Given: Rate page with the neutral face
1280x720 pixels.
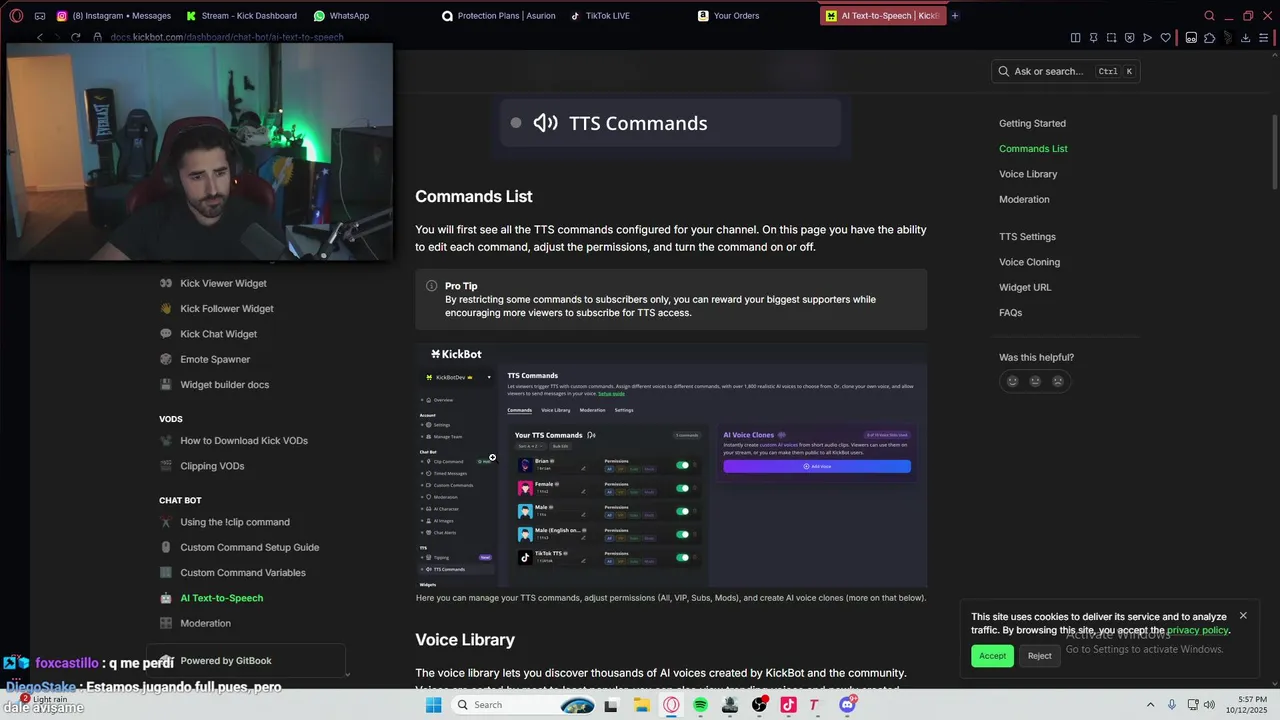Looking at the screenshot, I should (x=1035, y=381).
